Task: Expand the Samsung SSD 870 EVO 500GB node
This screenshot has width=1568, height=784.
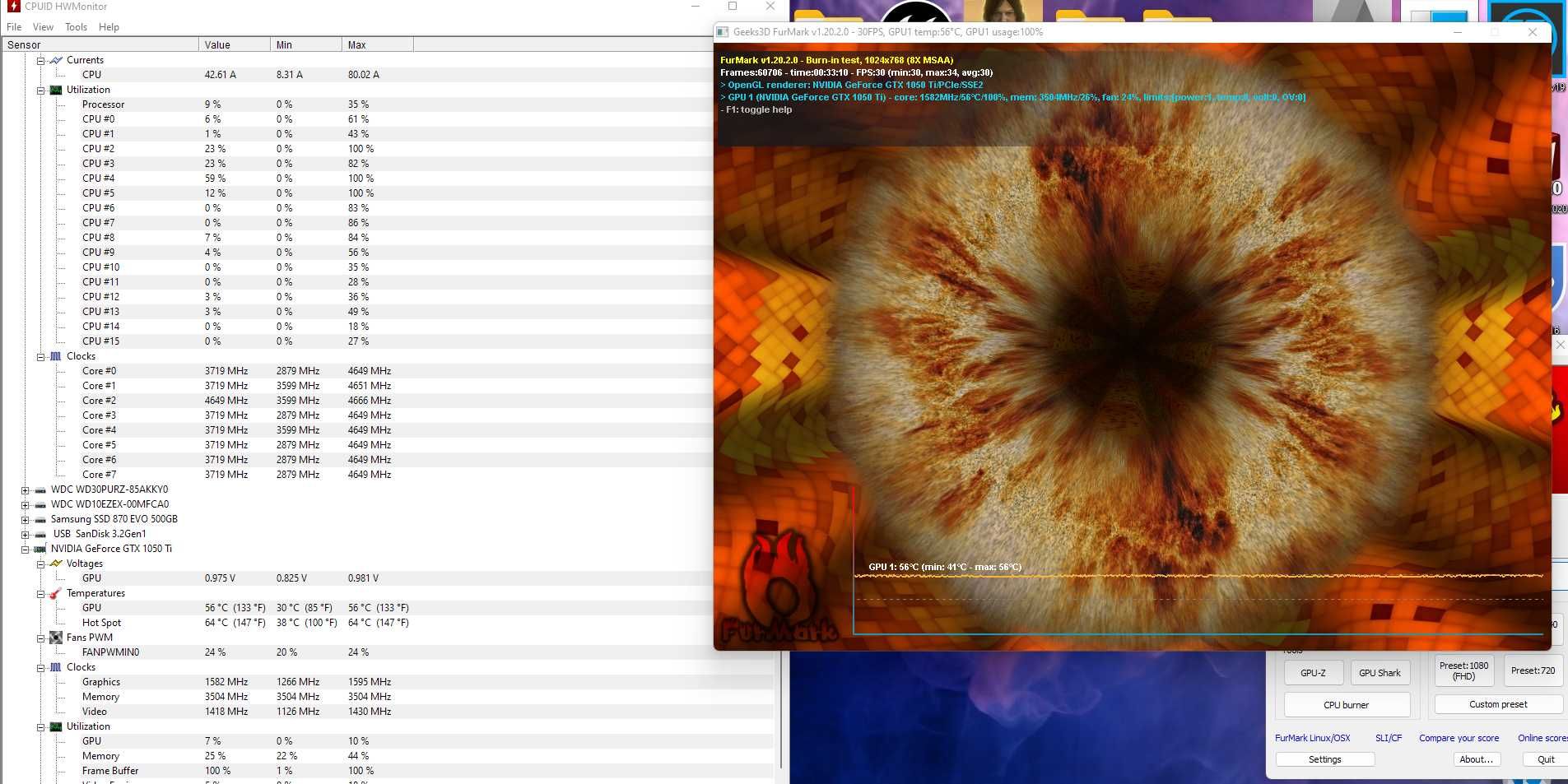Action: pyautogui.click(x=25, y=520)
